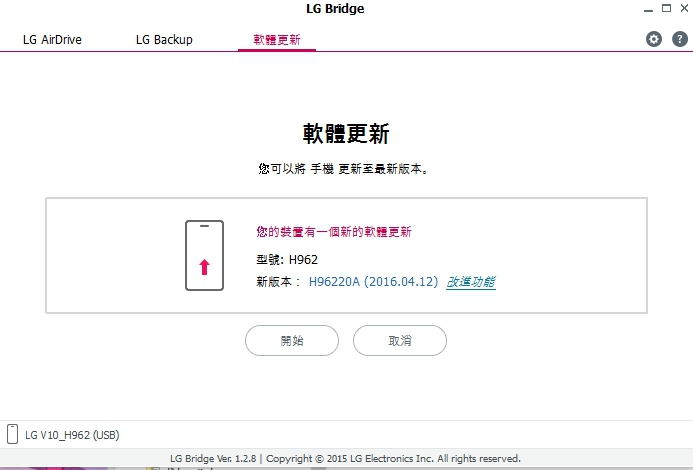
Task: Click the large 軟體更新 heading
Action: pos(346,134)
